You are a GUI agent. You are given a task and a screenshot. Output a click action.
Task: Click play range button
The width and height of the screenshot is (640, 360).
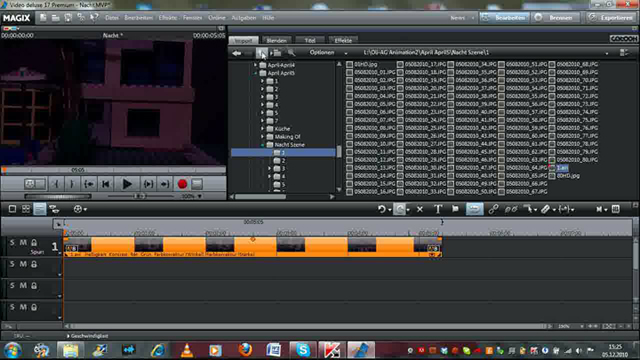coord(148,184)
